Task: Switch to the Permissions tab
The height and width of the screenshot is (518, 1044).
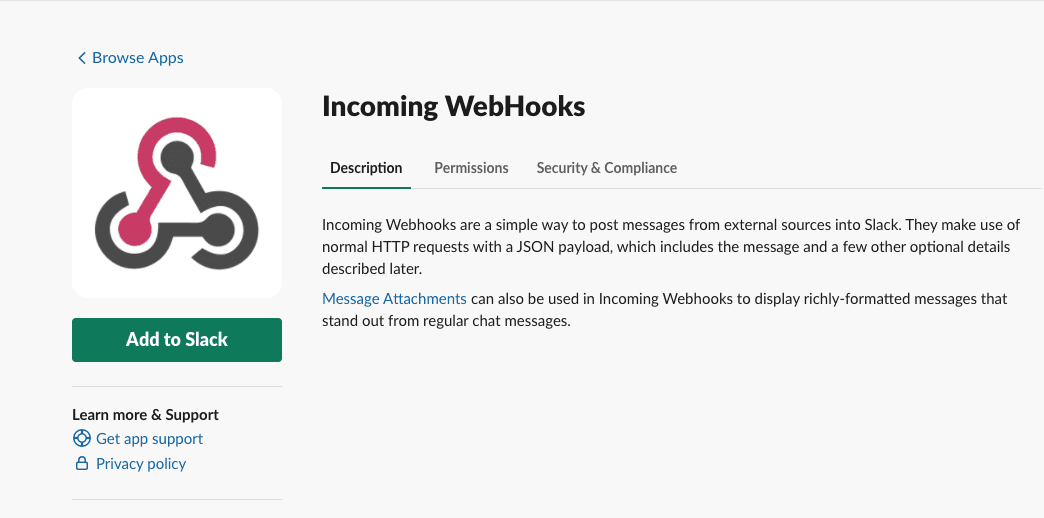Action: [471, 168]
